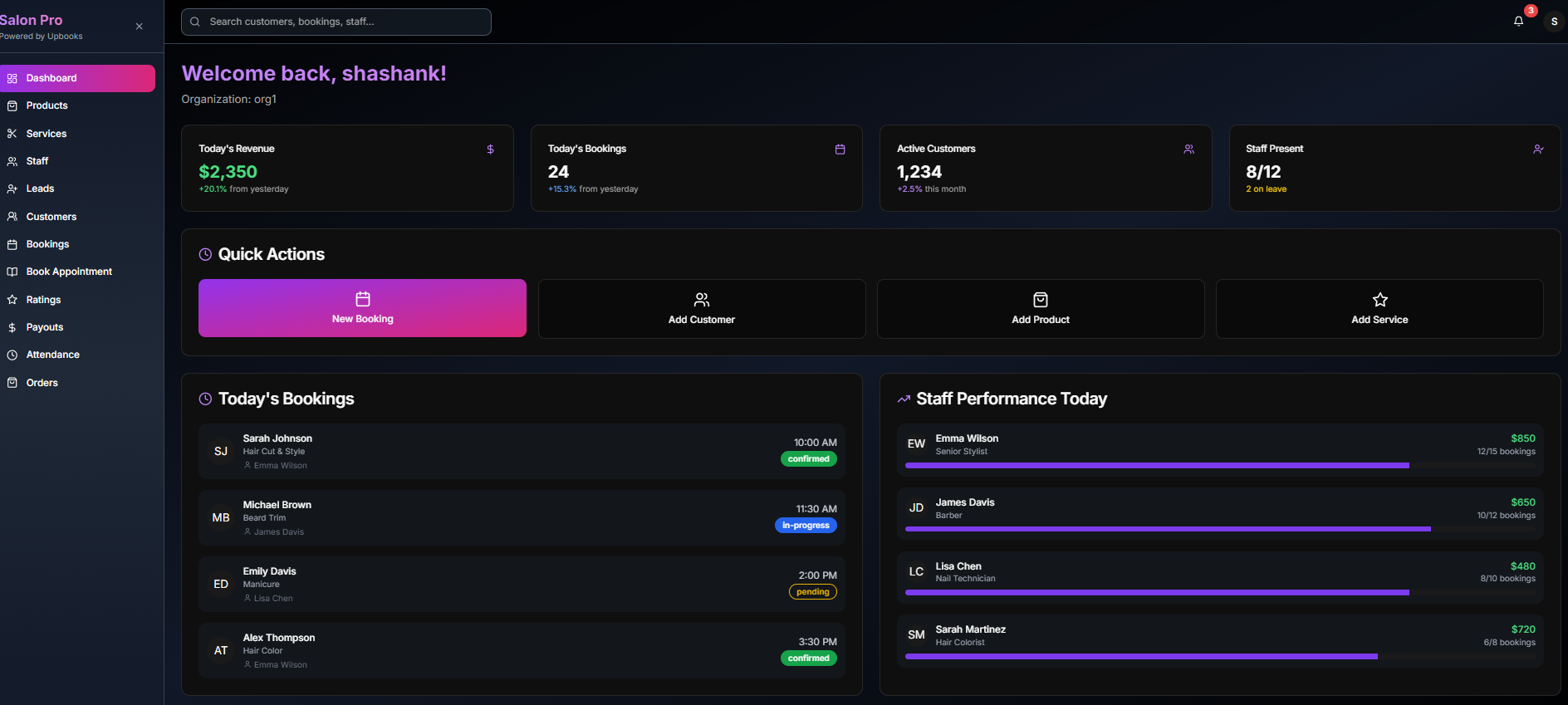
Task: Click the Dashboard grid icon in sidebar
Action: [x=12, y=79]
